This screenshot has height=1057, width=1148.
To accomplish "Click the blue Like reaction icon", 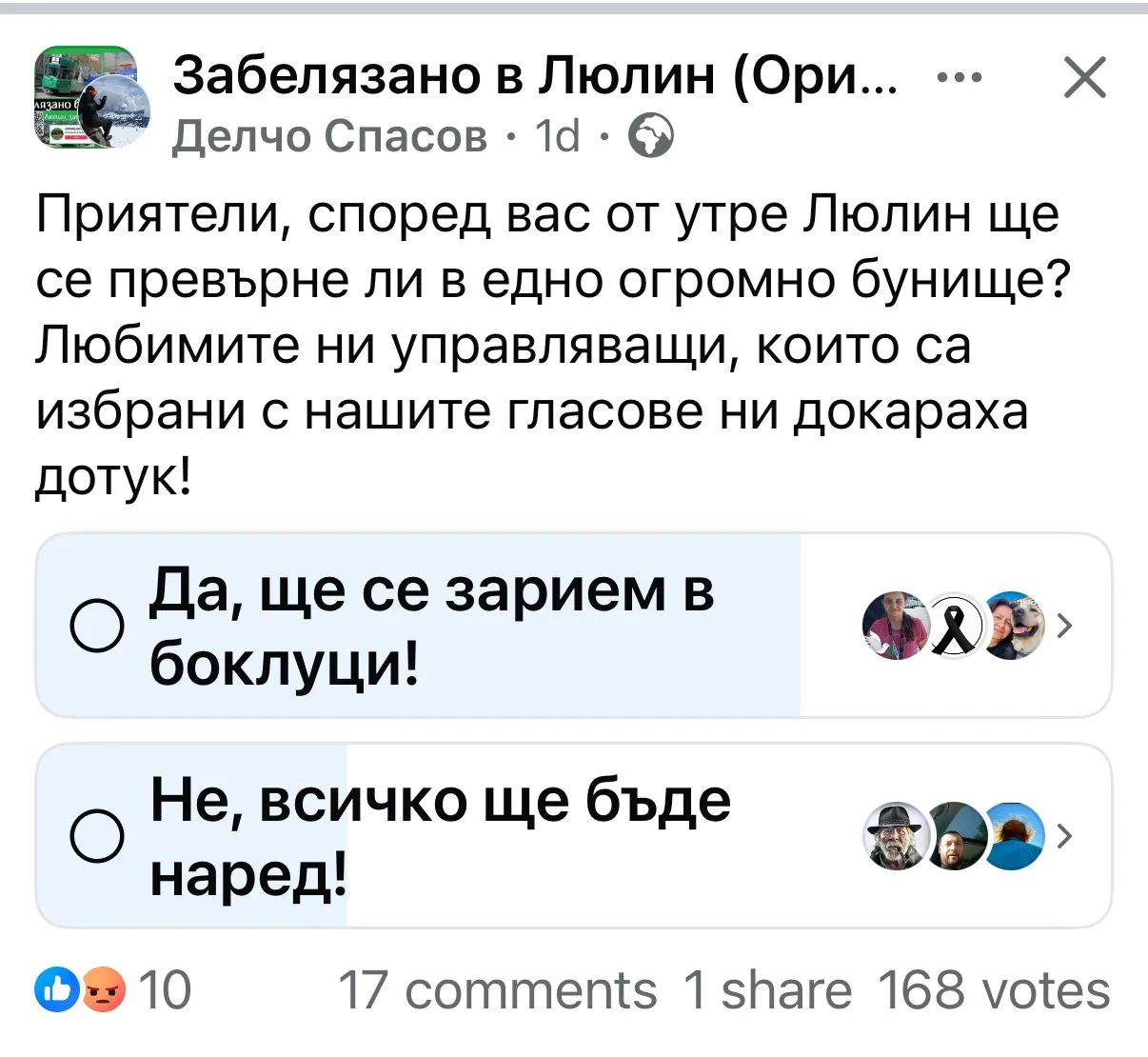I will click(x=52, y=991).
